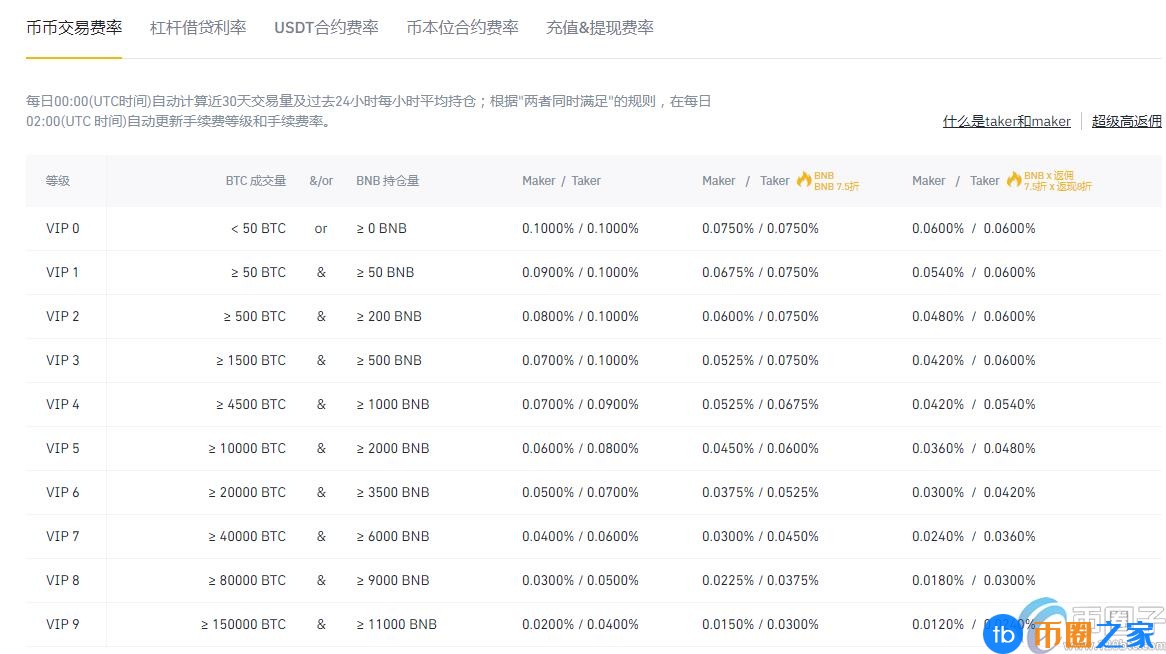Viewport: 1166px width, 654px height.
Task: Click the 0.0675% / 0.0750% fee cell
Action: click(760, 272)
